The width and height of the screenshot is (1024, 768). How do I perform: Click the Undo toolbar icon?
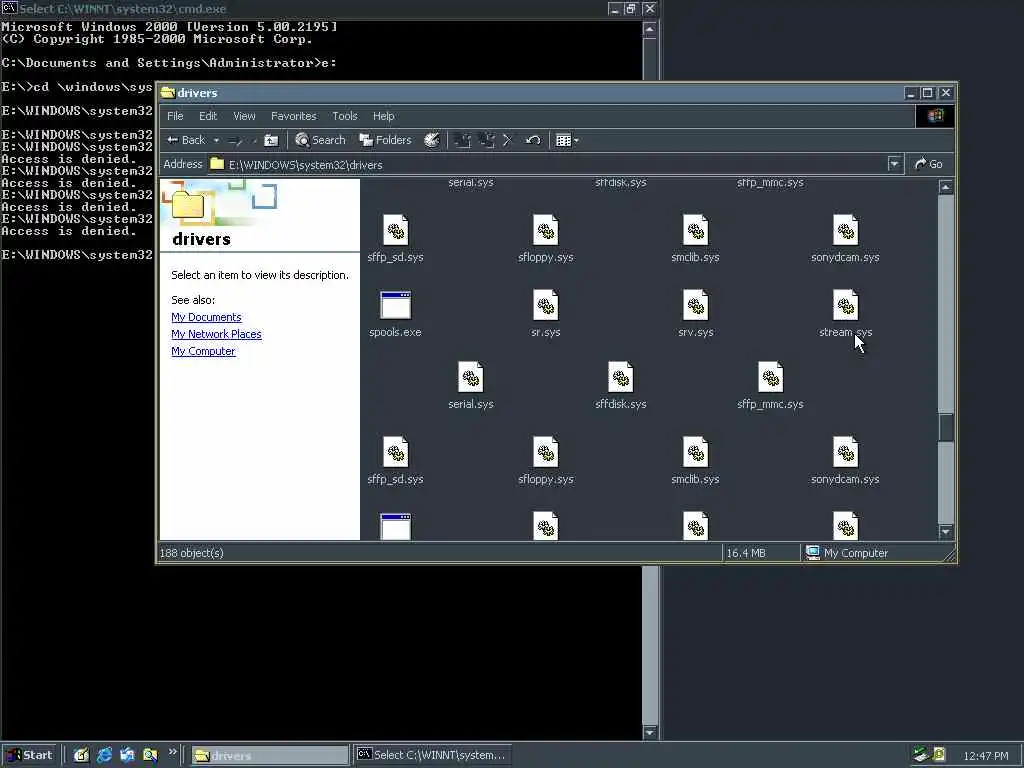(x=533, y=140)
